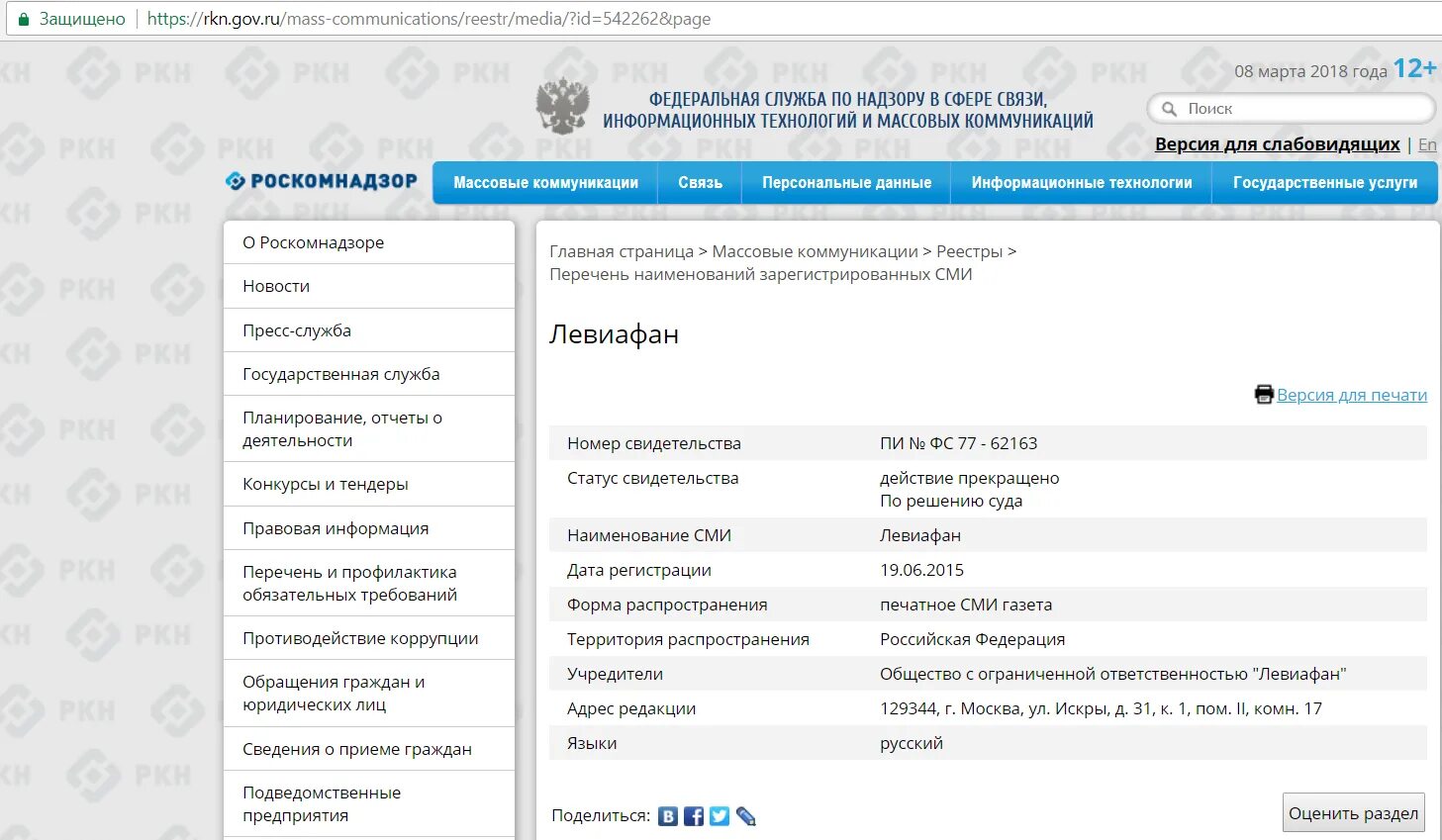Click the printer icon beside Версия для печати
Screen dimensions: 1442x840
[x=1264, y=395]
